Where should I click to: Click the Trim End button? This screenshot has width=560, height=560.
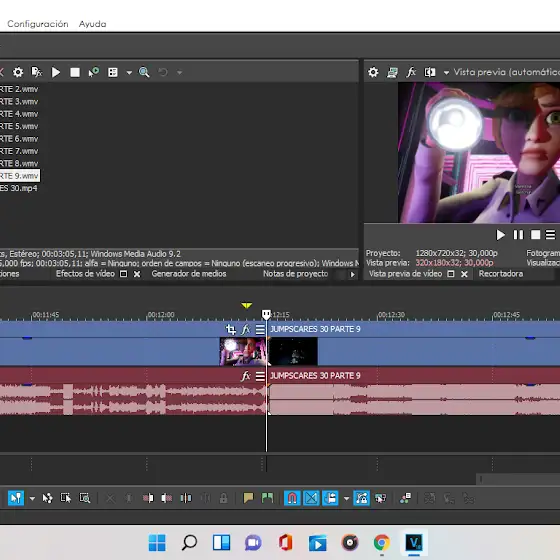(x=167, y=498)
